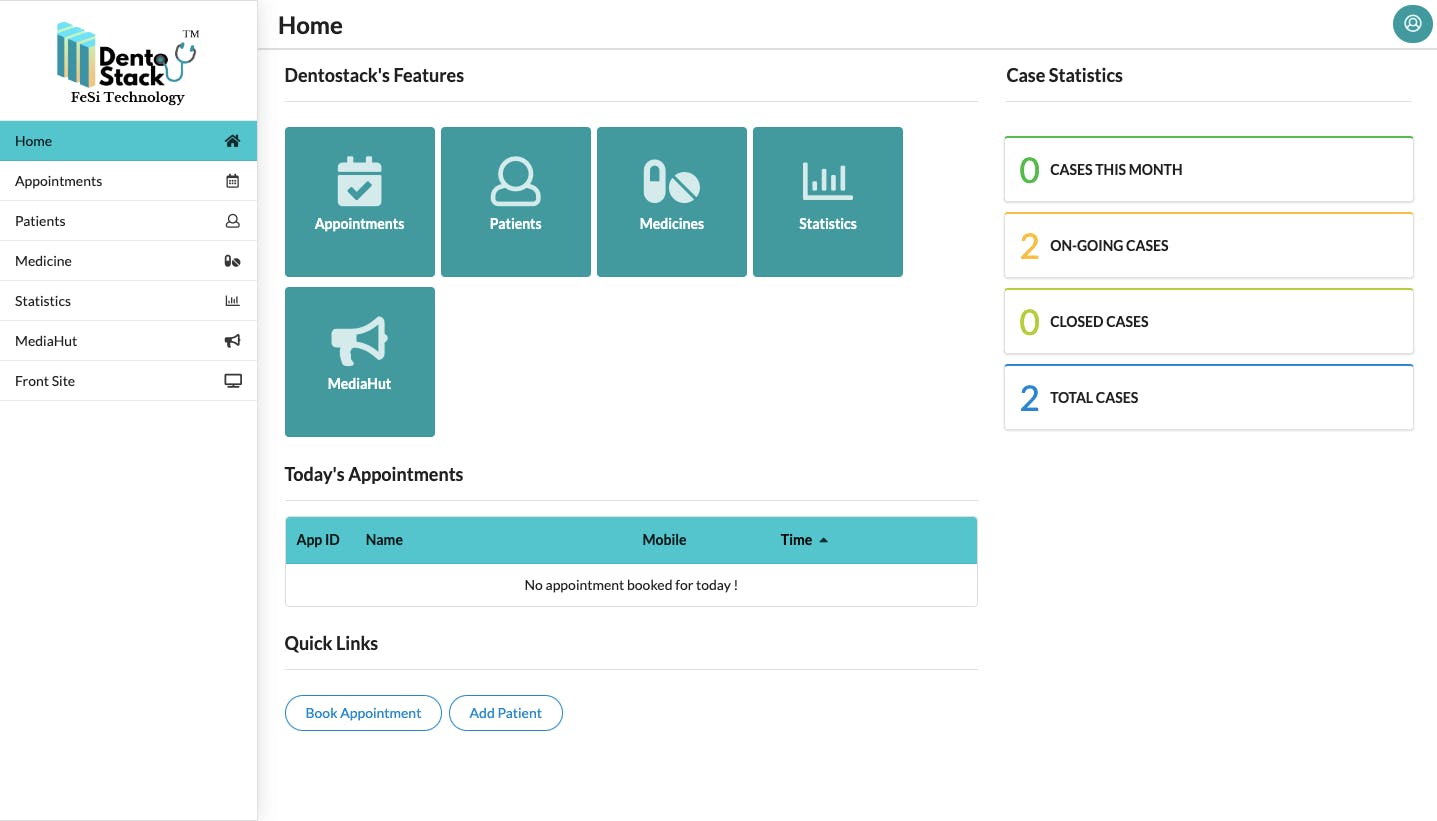1437x821 pixels.
Task: Click the person icon beside Patients in the sidebar
Action: pos(232,221)
